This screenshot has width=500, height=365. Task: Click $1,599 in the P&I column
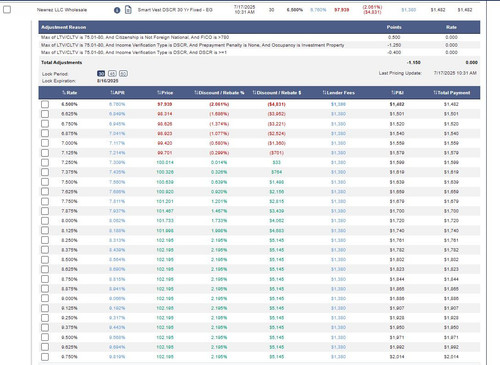click(397, 162)
